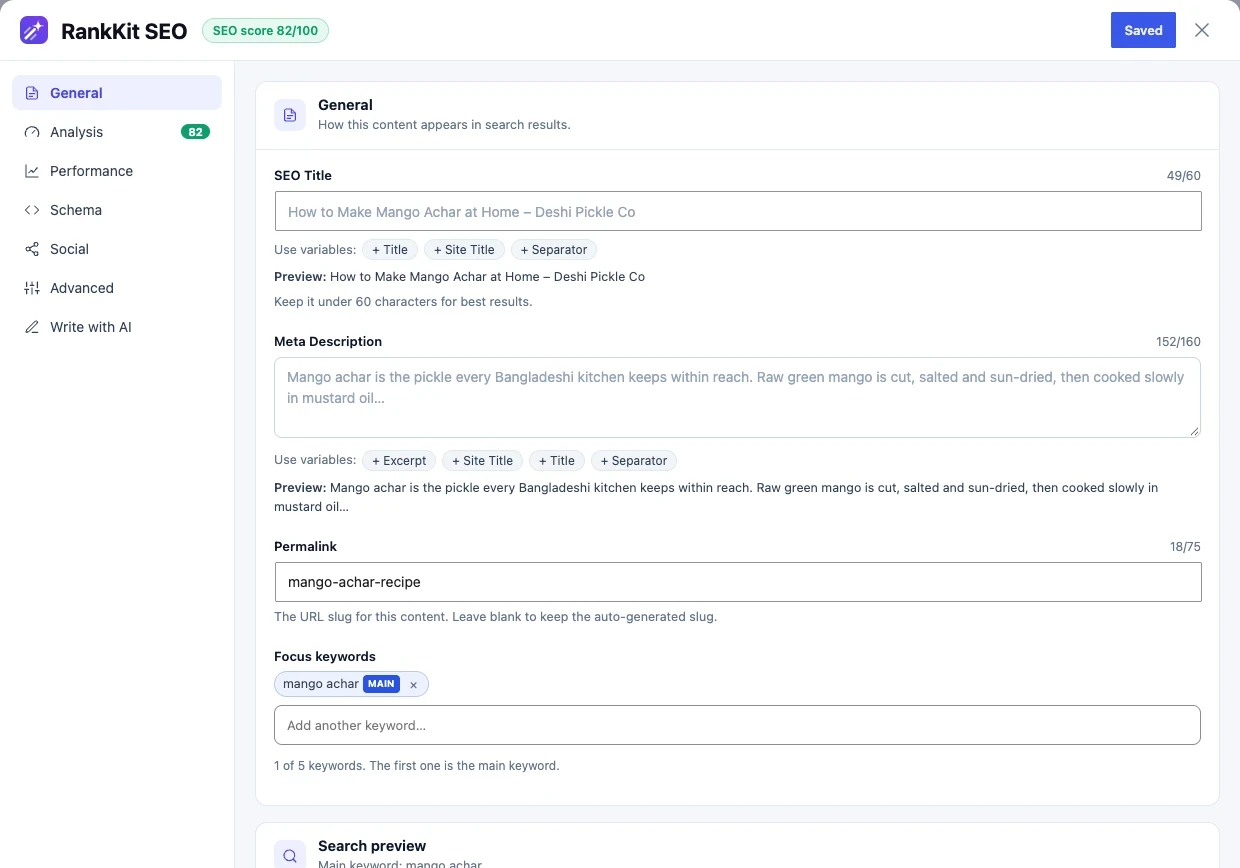Click the 18/75 Permalink counter
The width and height of the screenshot is (1240, 868).
1185,547
